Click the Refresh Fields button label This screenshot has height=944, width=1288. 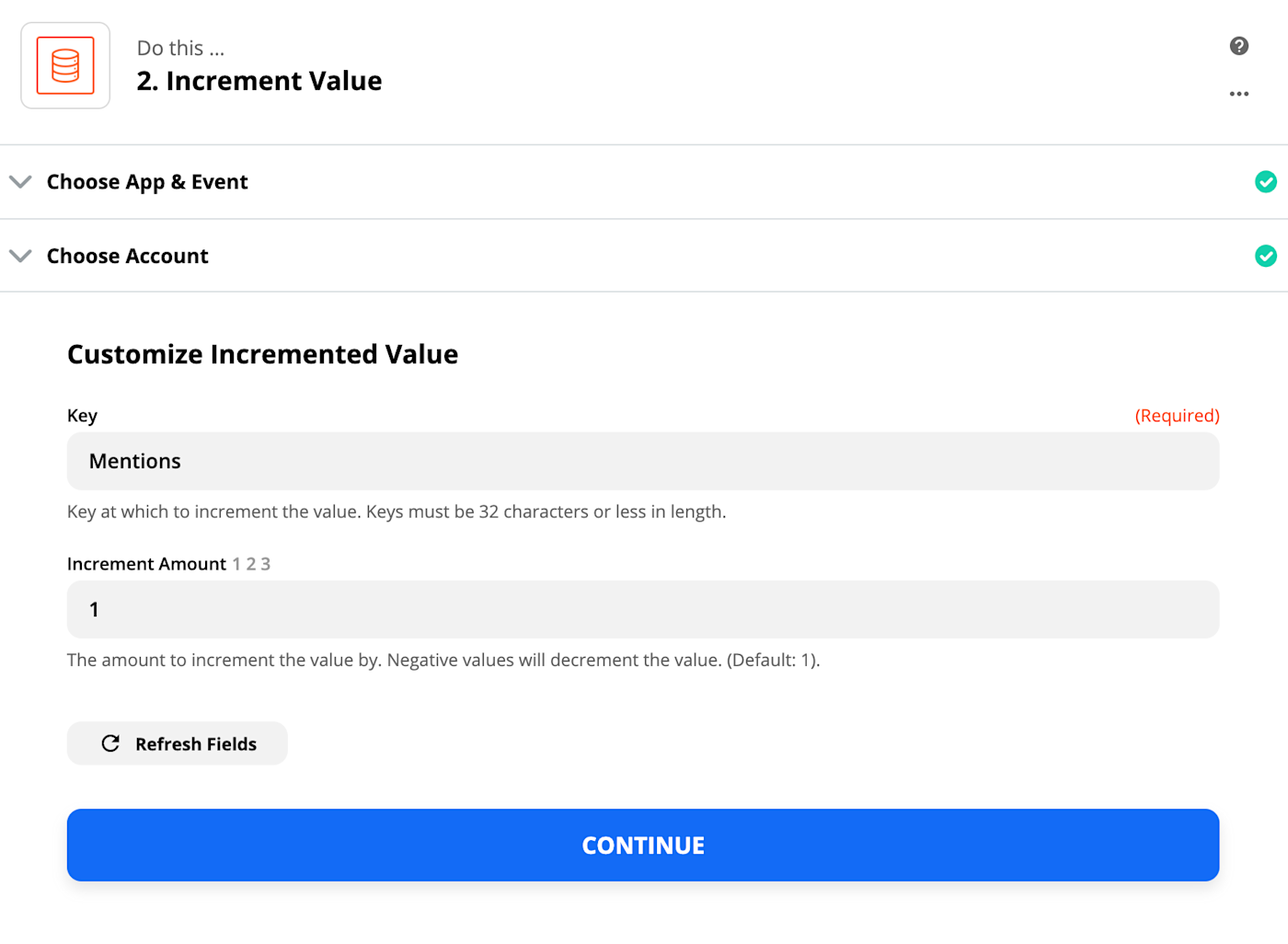pyautogui.click(x=196, y=744)
